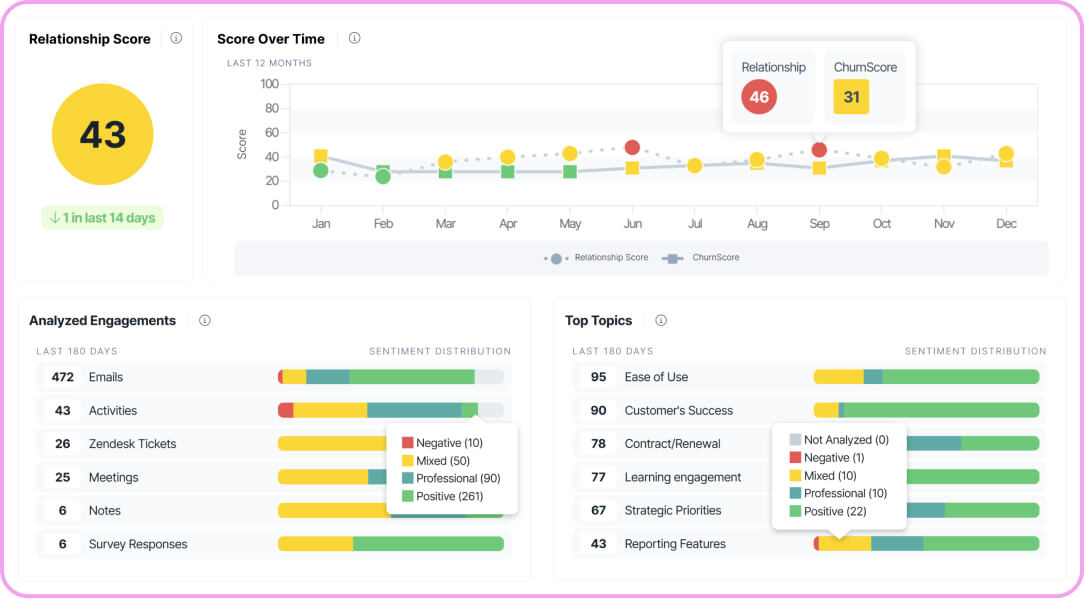Open the Emails engagement row
The height and width of the screenshot is (599, 1084).
pos(274,377)
